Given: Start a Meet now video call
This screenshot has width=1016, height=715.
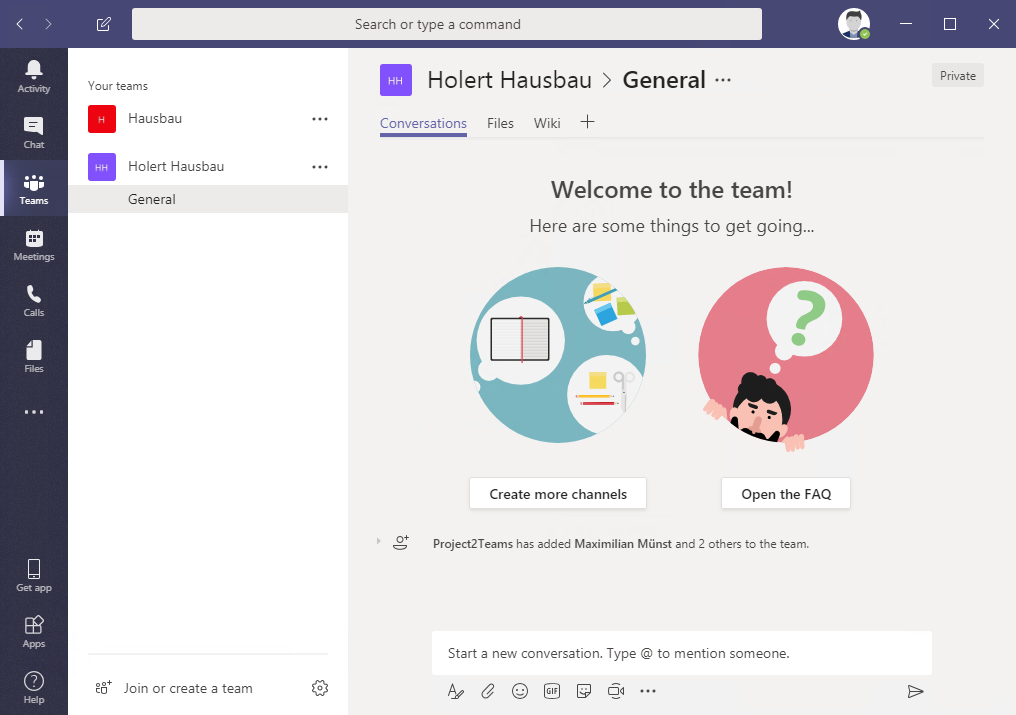Looking at the screenshot, I should 616,691.
